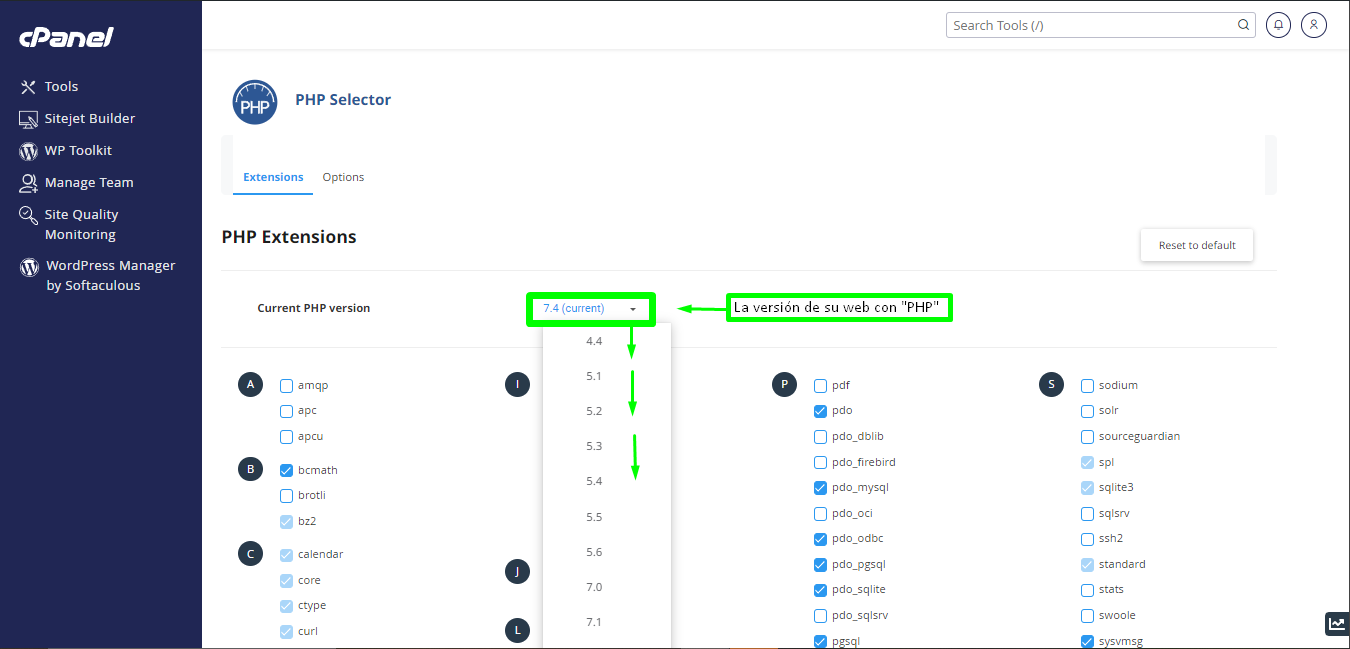The height and width of the screenshot is (649, 1350).
Task: Open Site Quality Monitoring
Action: (x=82, y=224)
